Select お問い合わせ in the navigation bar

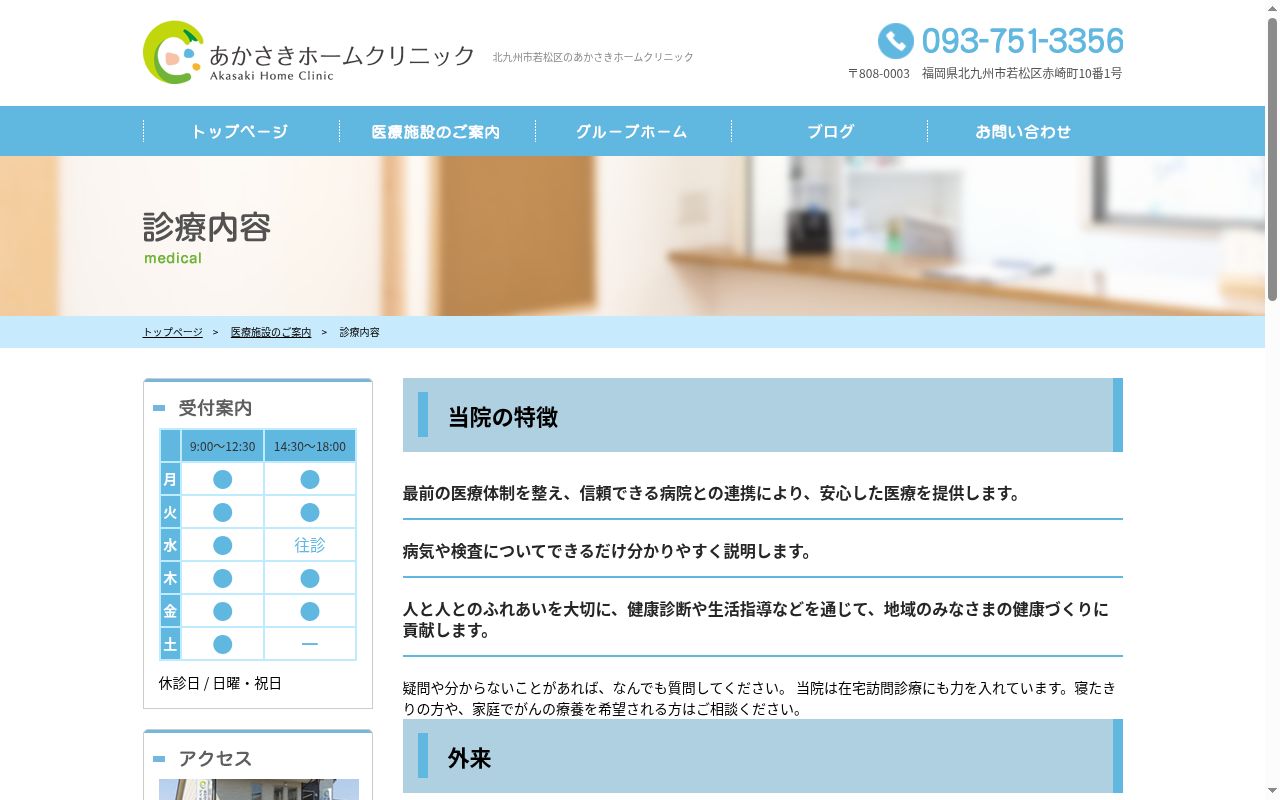pyautogui.click(x=1024, y=131)
